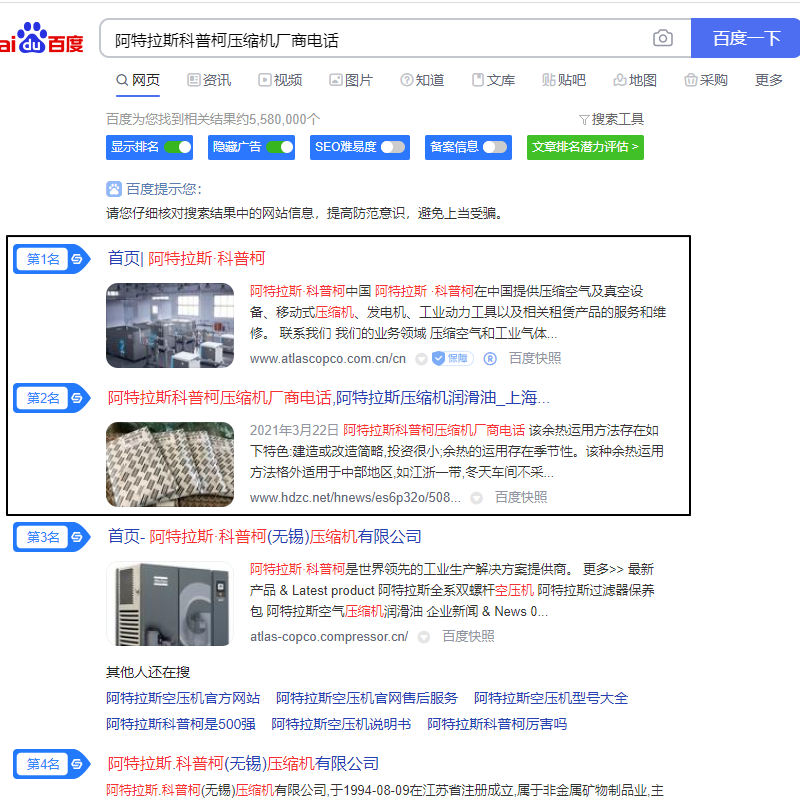Switch to the 视频 tab
This screenshot has height=800, width=800.
pyautogui.click(x=280, y=80)
